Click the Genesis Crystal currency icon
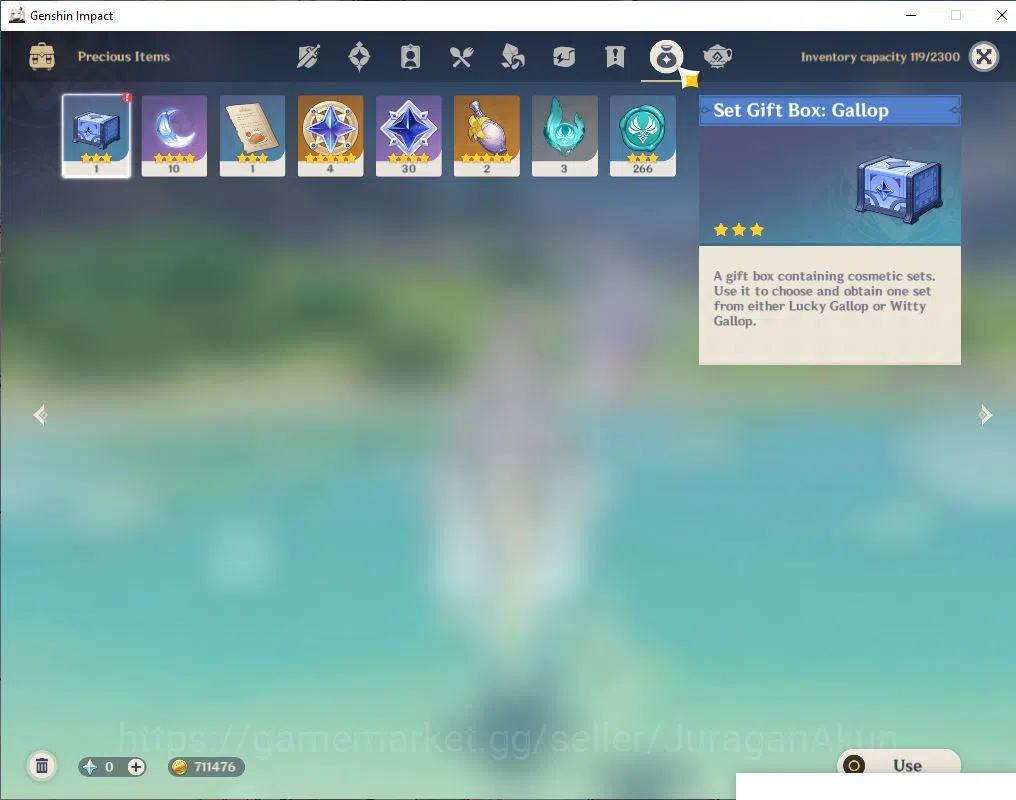Viewport: 1016px width, 800px height. click(89, 767)
